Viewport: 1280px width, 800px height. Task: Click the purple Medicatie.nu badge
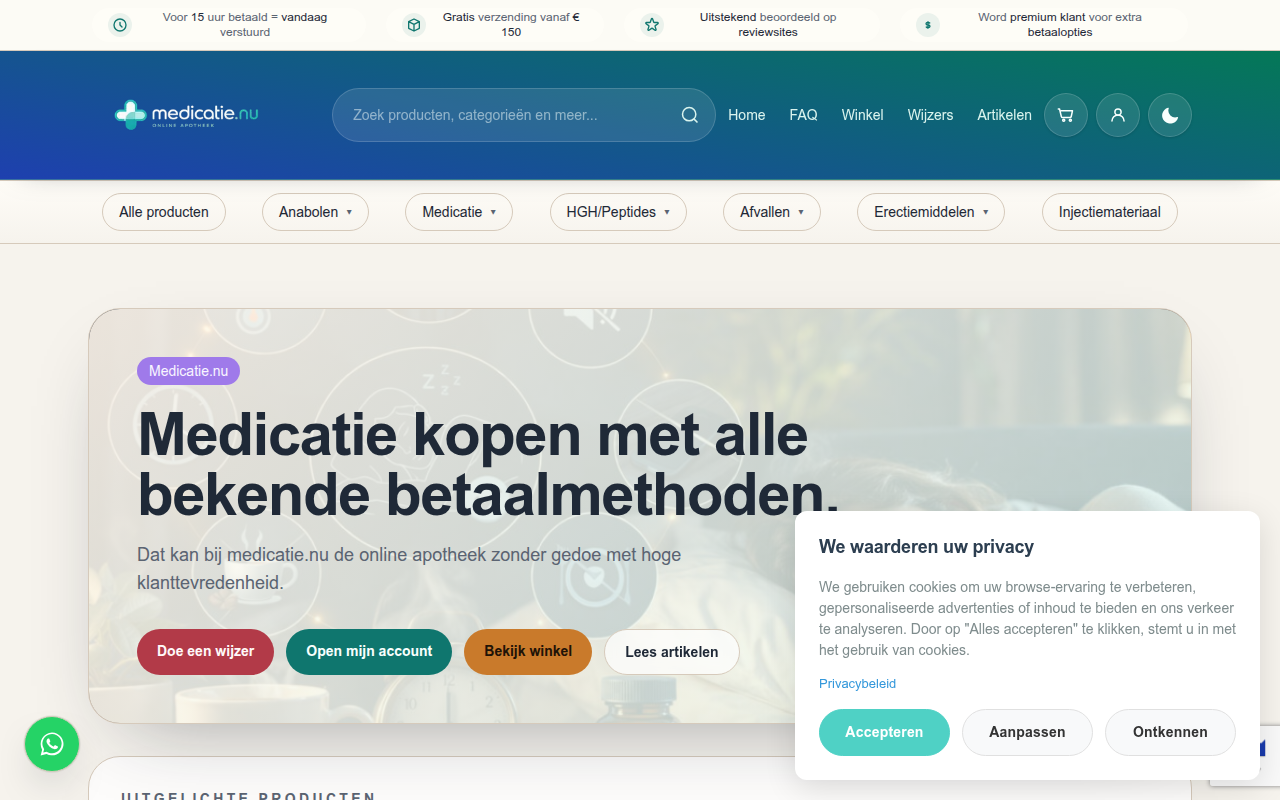coord(188,371)
